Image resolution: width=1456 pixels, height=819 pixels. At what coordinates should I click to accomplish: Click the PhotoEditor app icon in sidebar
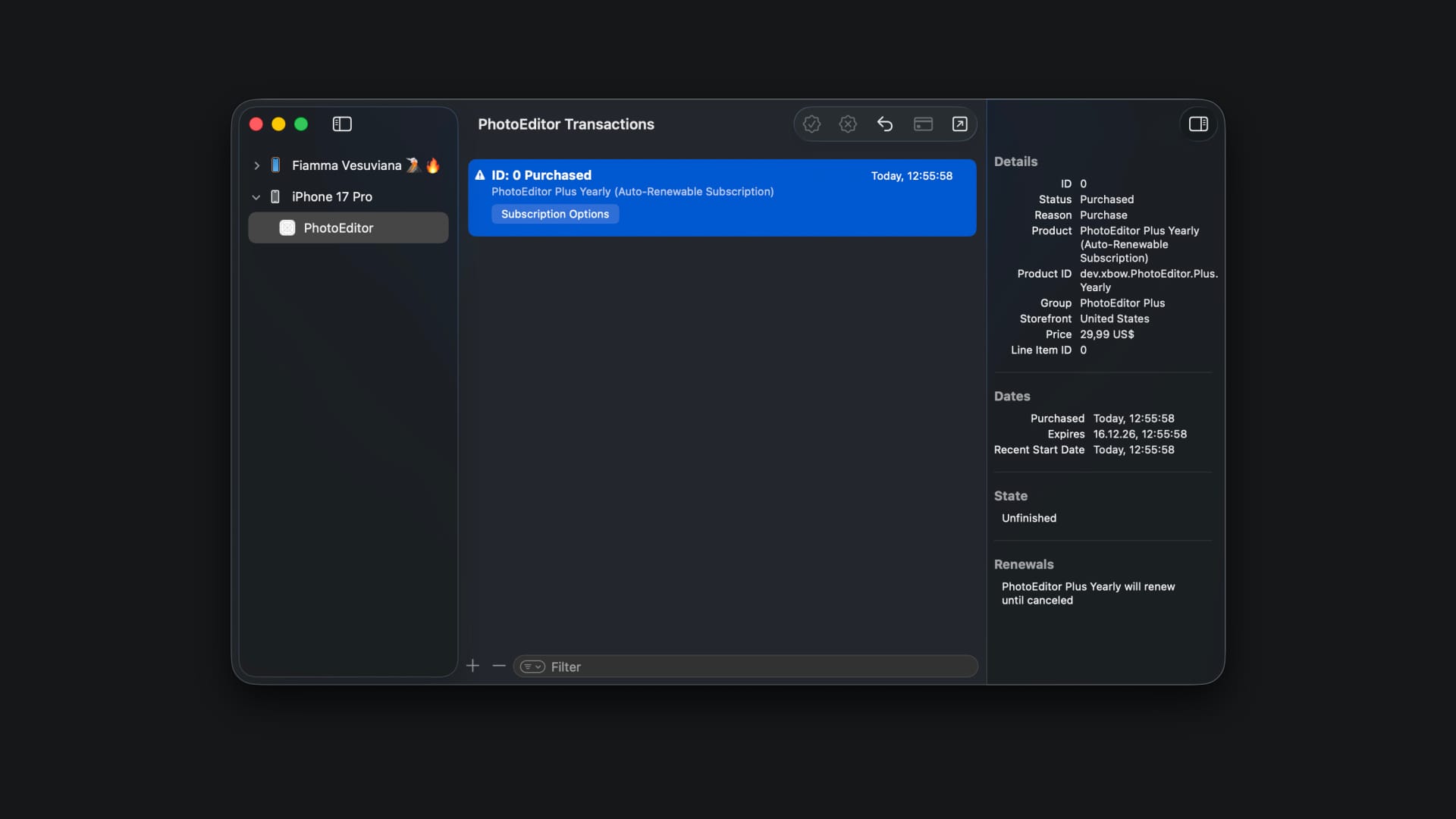[x=287, y=228]
